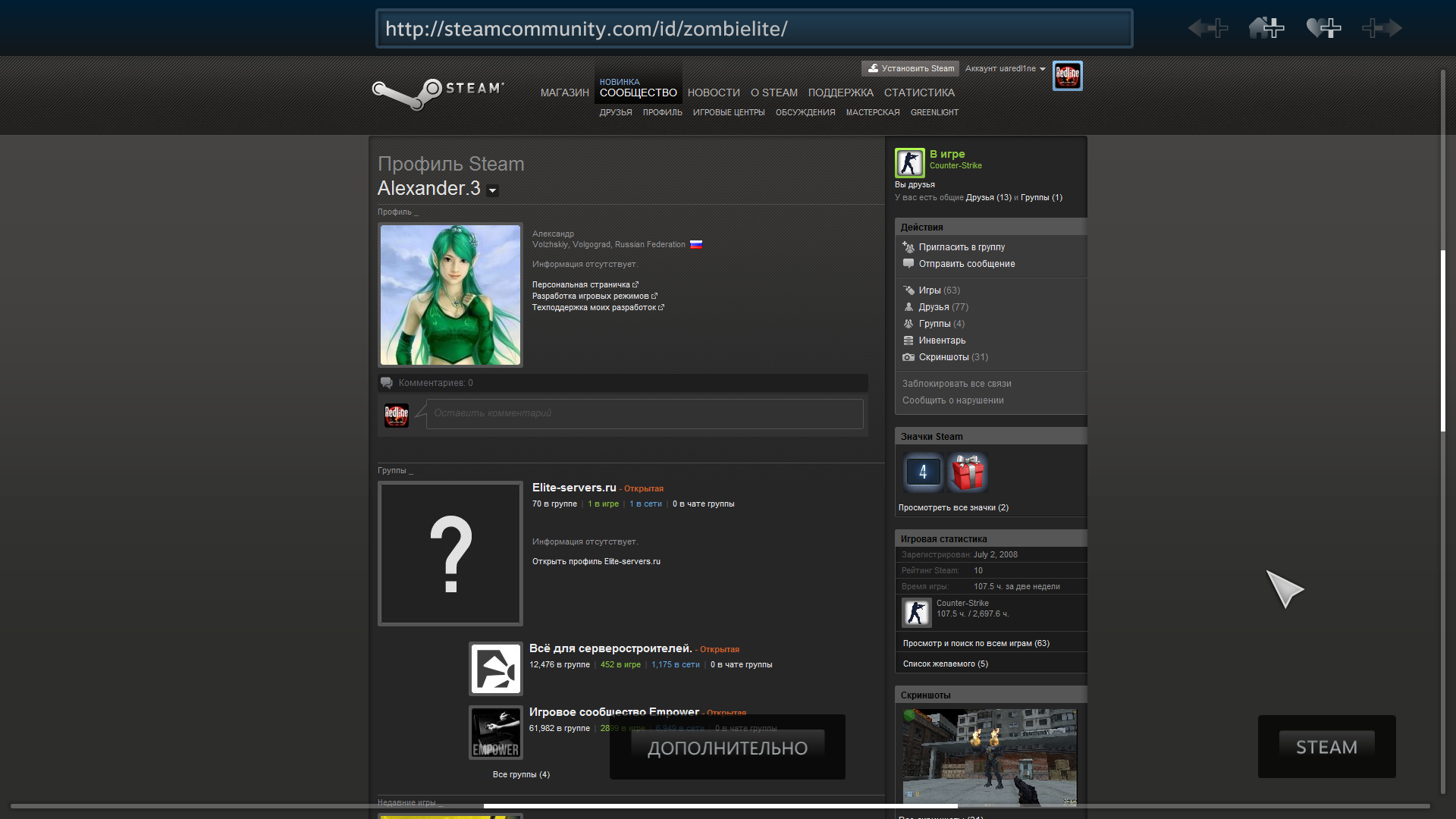Screen dimensions: 1456x819
Task: Open the О STEAM menu item
Action: coord(774,93)
